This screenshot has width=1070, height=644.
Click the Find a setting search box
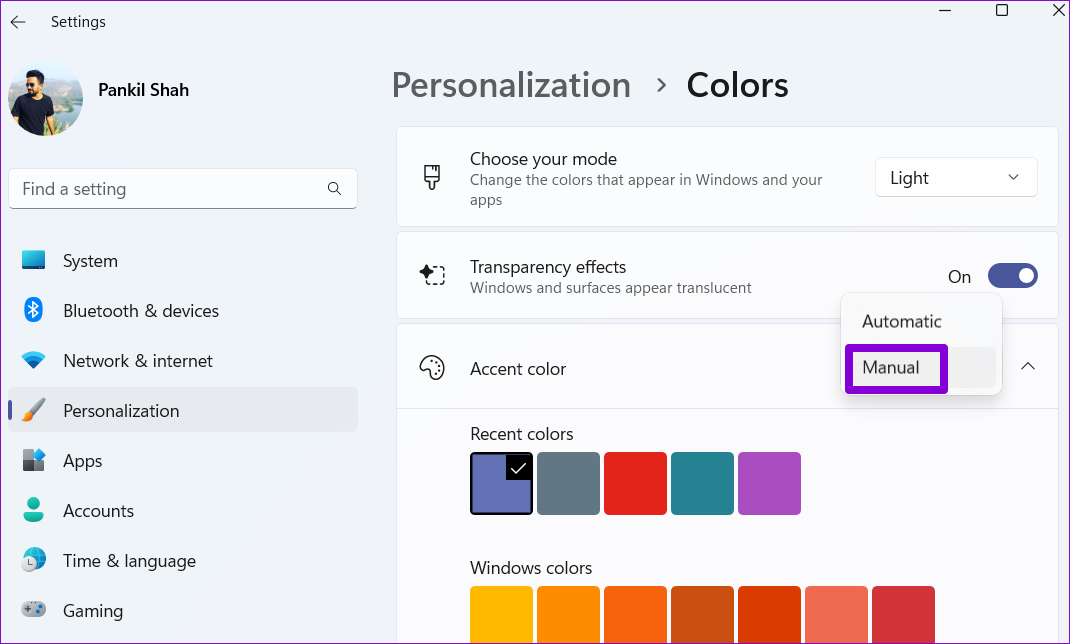[183, 188]
